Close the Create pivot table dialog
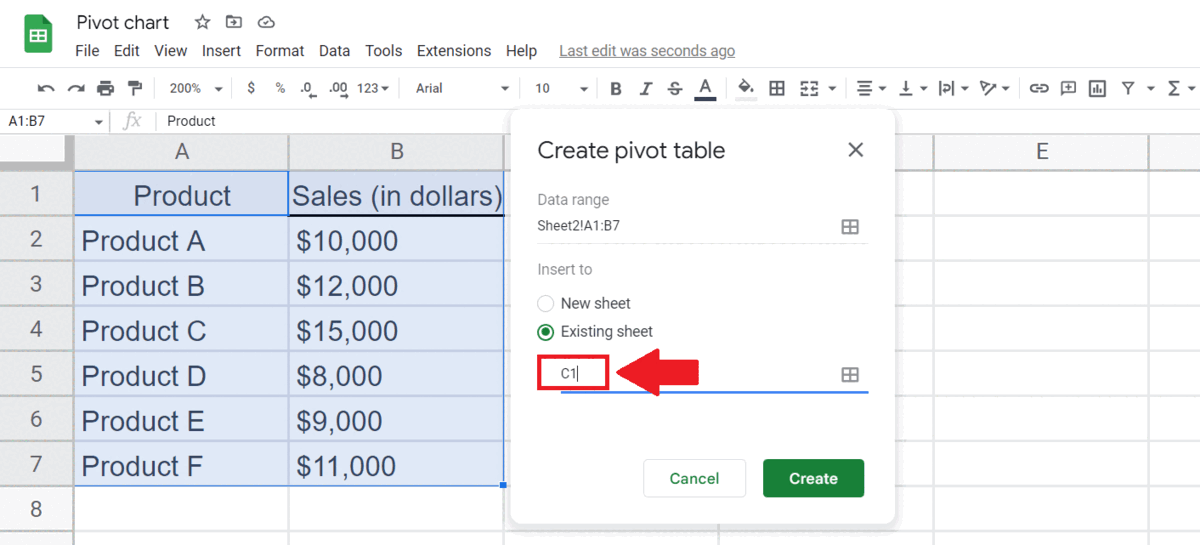The height and width of the screenshot is (545, 1200). click(x=855, y=150)
